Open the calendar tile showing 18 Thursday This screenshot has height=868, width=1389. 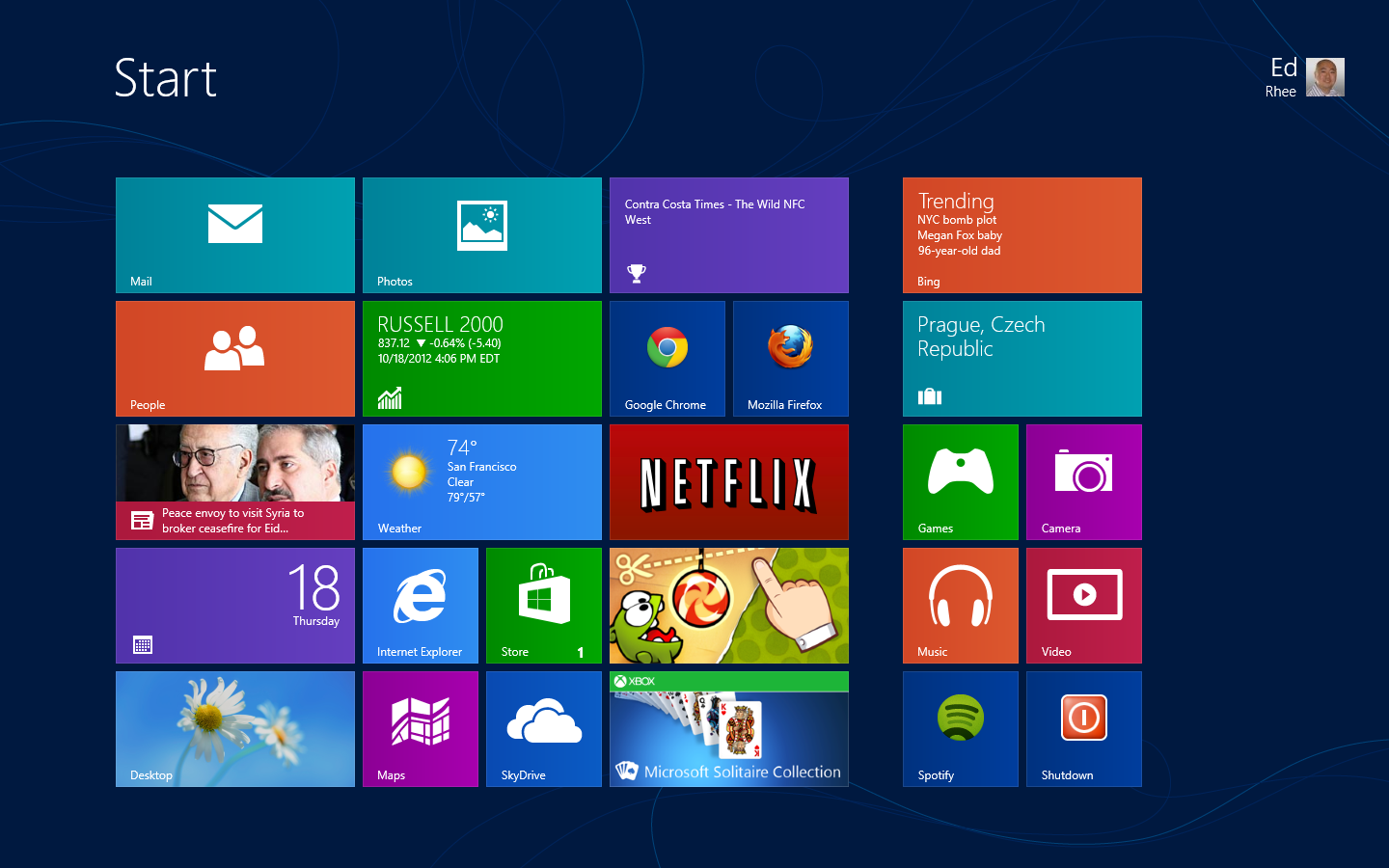click(x=235, y=606)
